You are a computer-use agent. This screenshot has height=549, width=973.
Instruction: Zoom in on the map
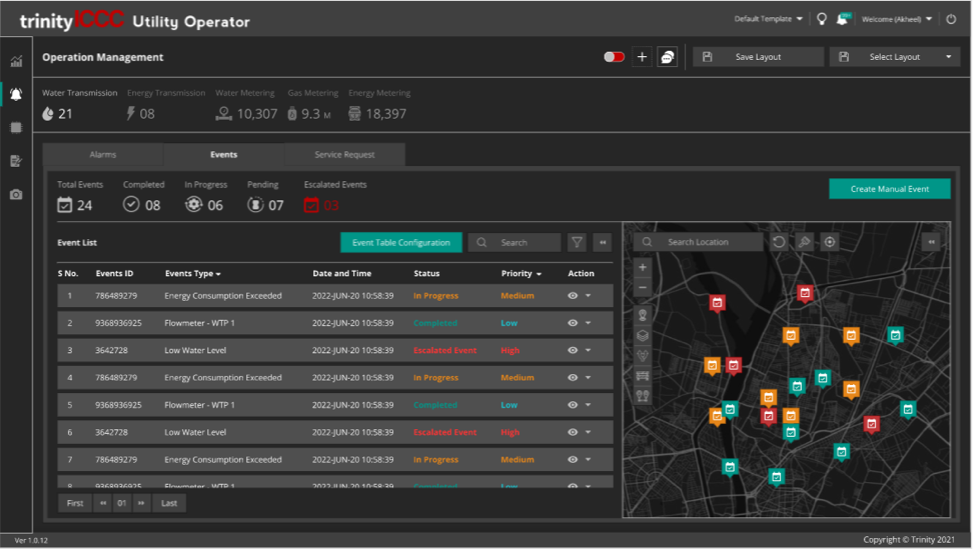click(x=643, y=267)
